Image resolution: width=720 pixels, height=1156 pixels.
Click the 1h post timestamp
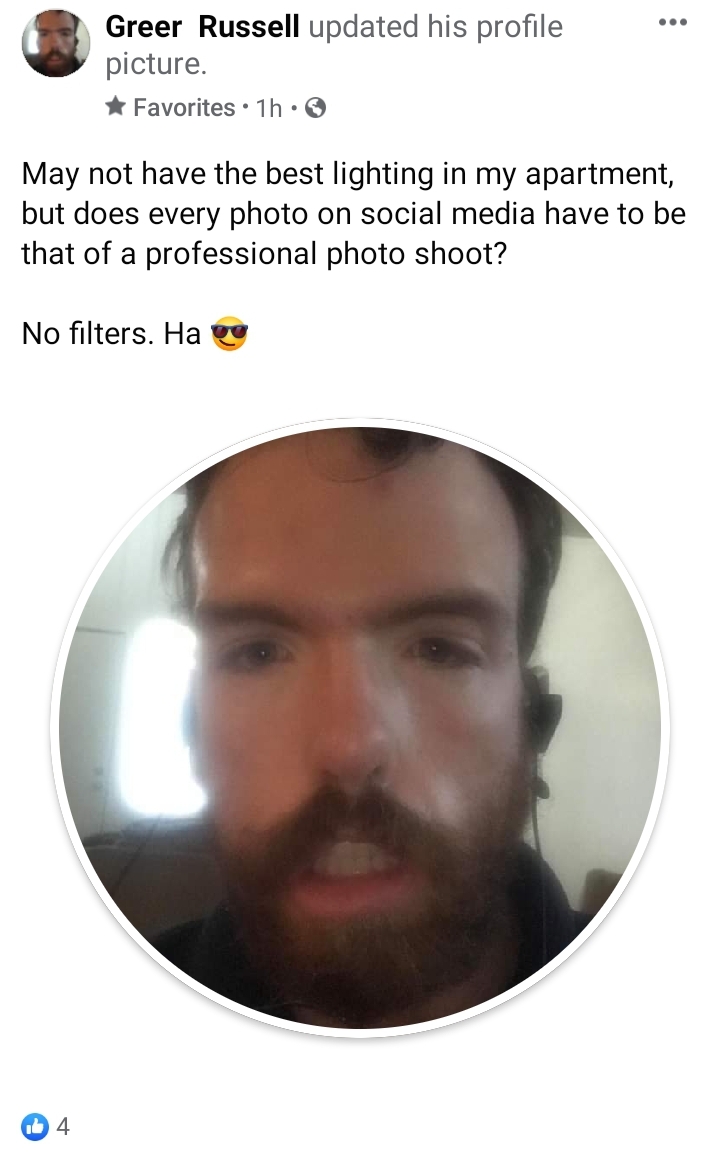pyautogui.click(x=268, y=108)
